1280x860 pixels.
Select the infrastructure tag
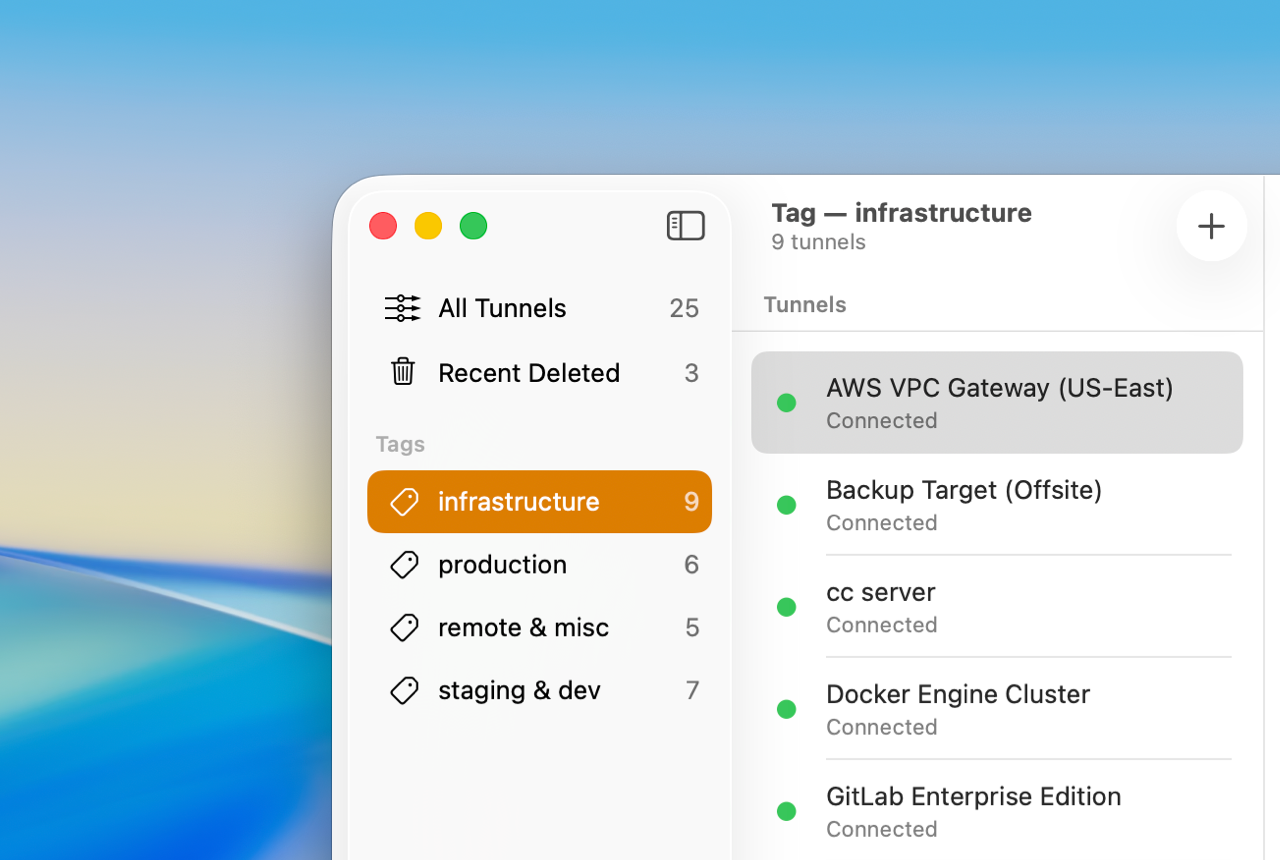coord(540,502)
